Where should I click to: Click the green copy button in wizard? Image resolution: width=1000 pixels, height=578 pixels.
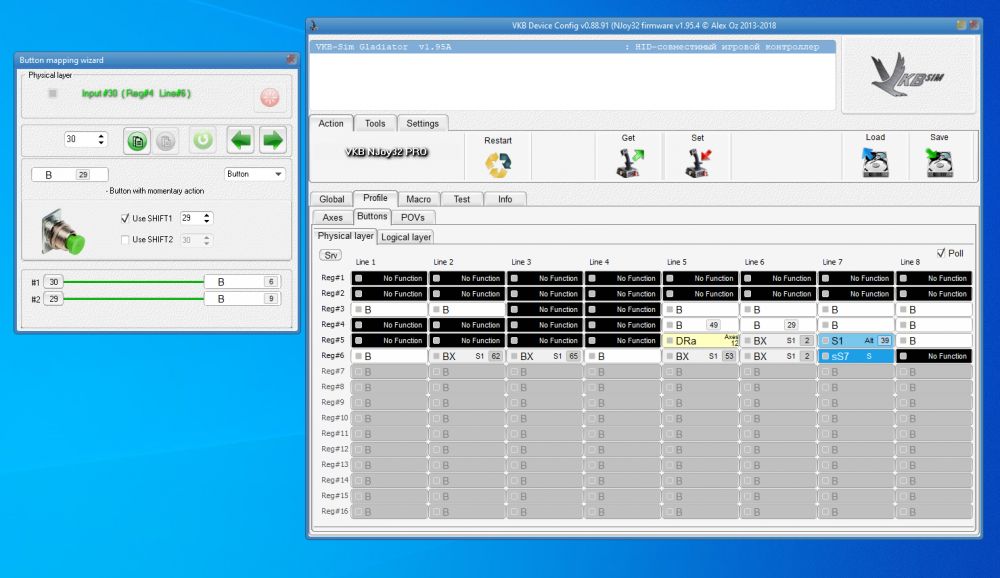137,141
